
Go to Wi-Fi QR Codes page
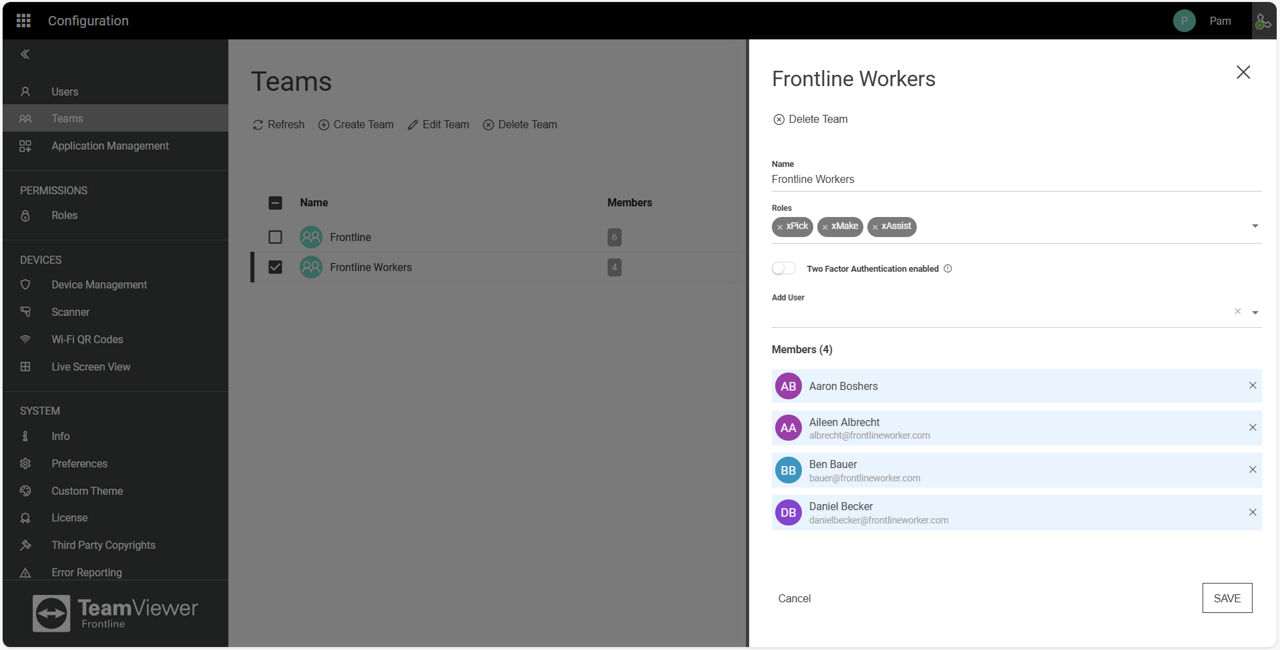point(87,340)
